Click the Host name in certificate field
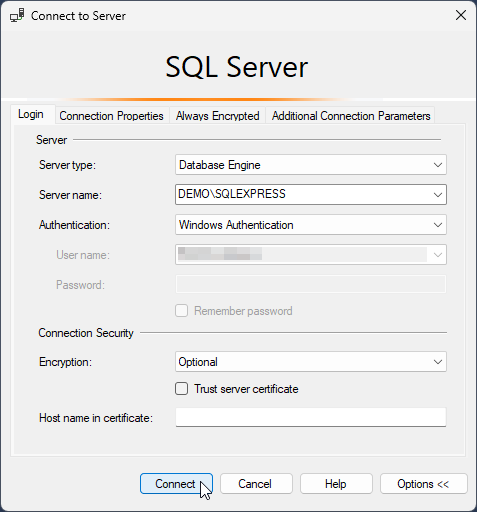The image size is (477, 512). pos(311,417)
